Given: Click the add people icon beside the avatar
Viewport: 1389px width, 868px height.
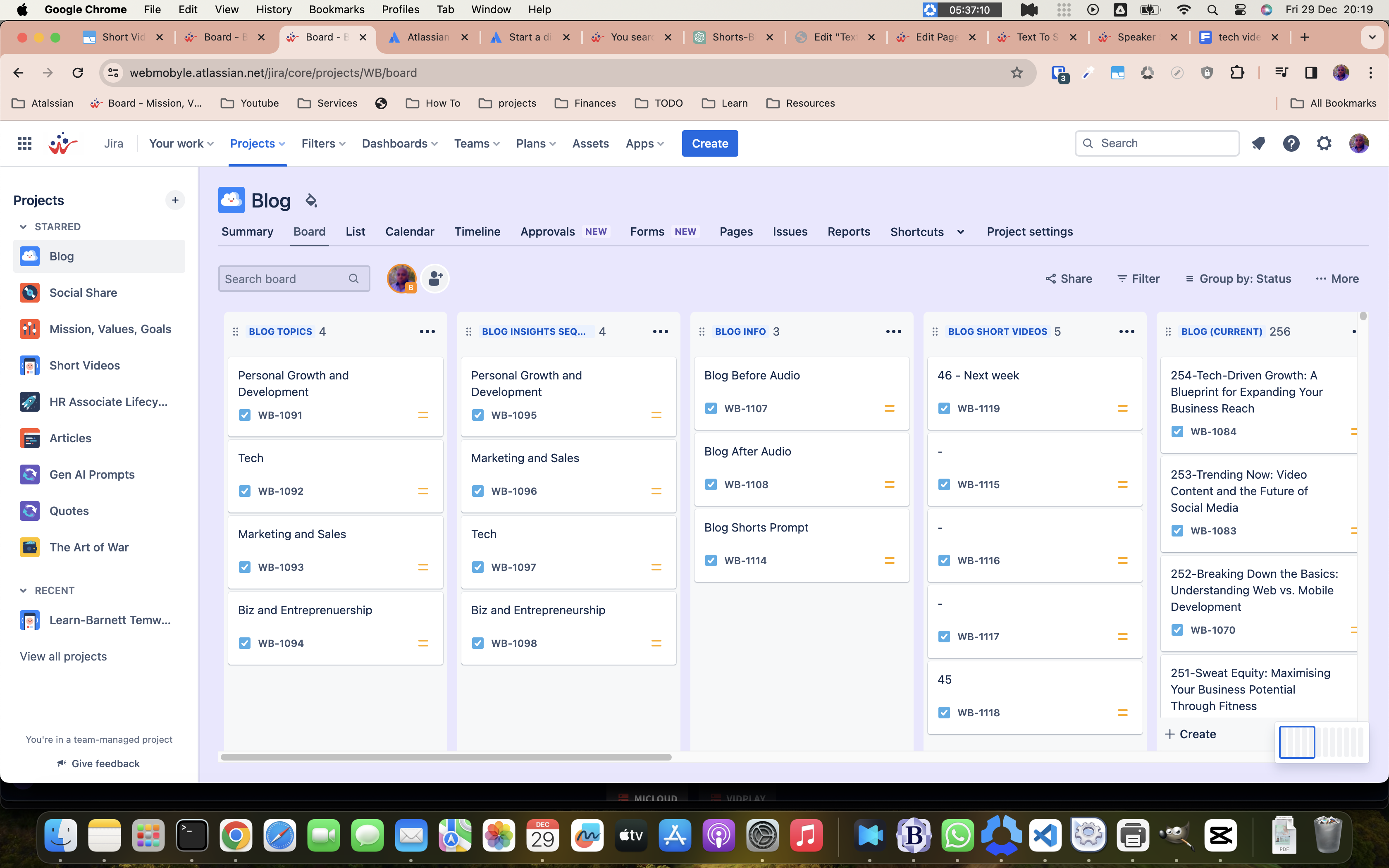Looking at the screenshot, I should tap(435, 279).
